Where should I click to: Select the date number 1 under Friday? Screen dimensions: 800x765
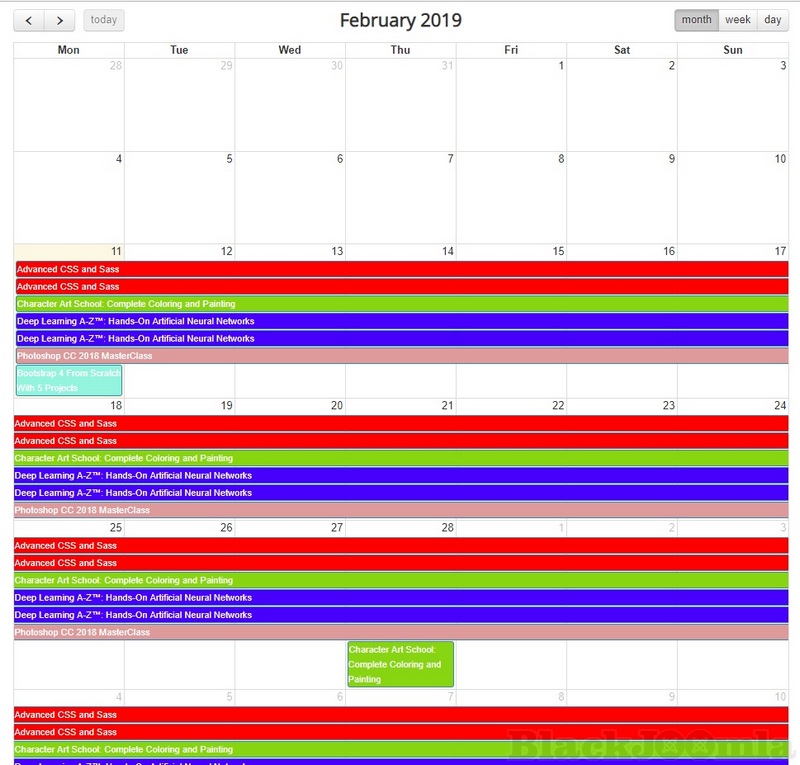561,66
